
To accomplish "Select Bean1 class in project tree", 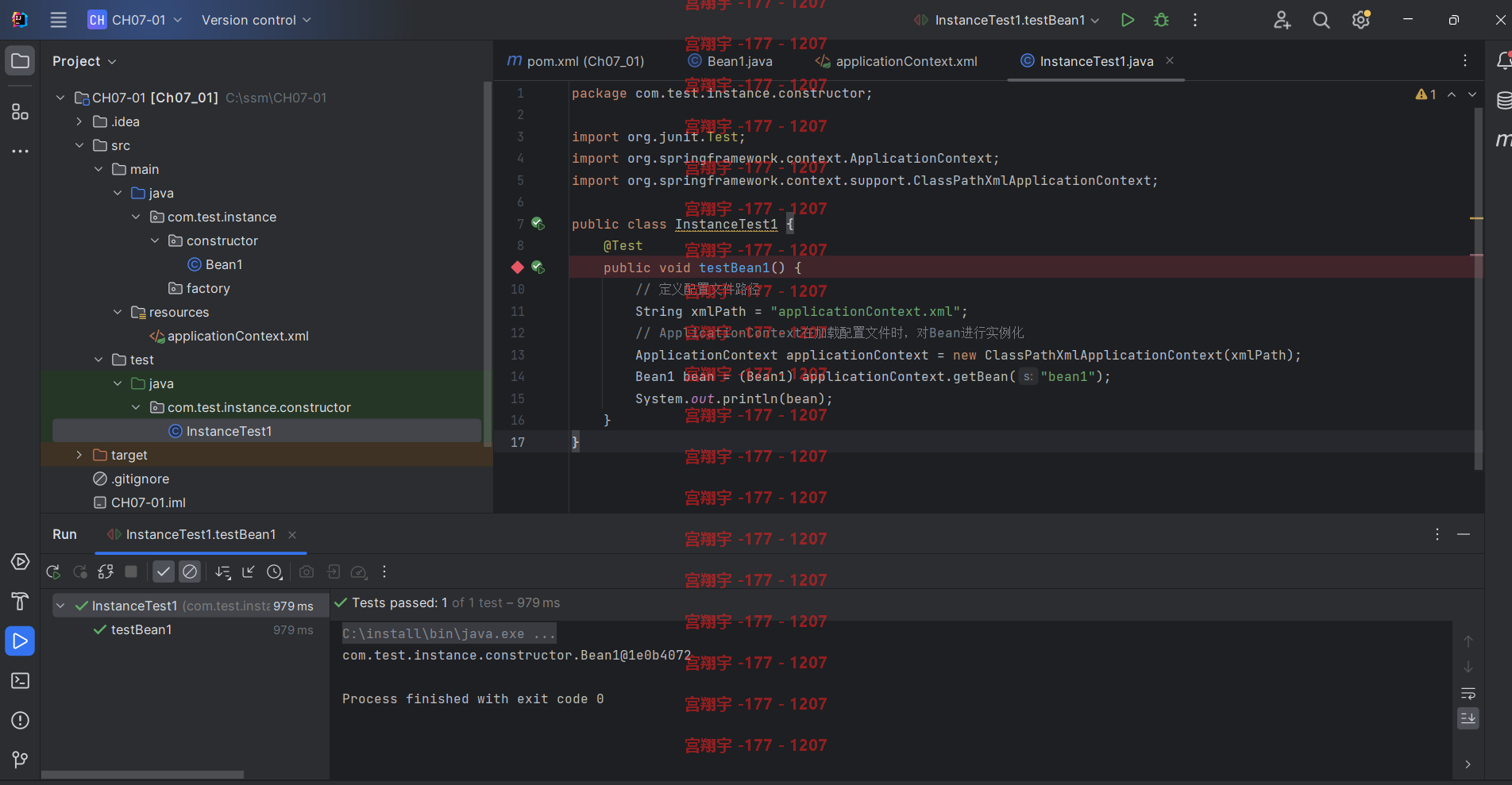I will 215,264.
